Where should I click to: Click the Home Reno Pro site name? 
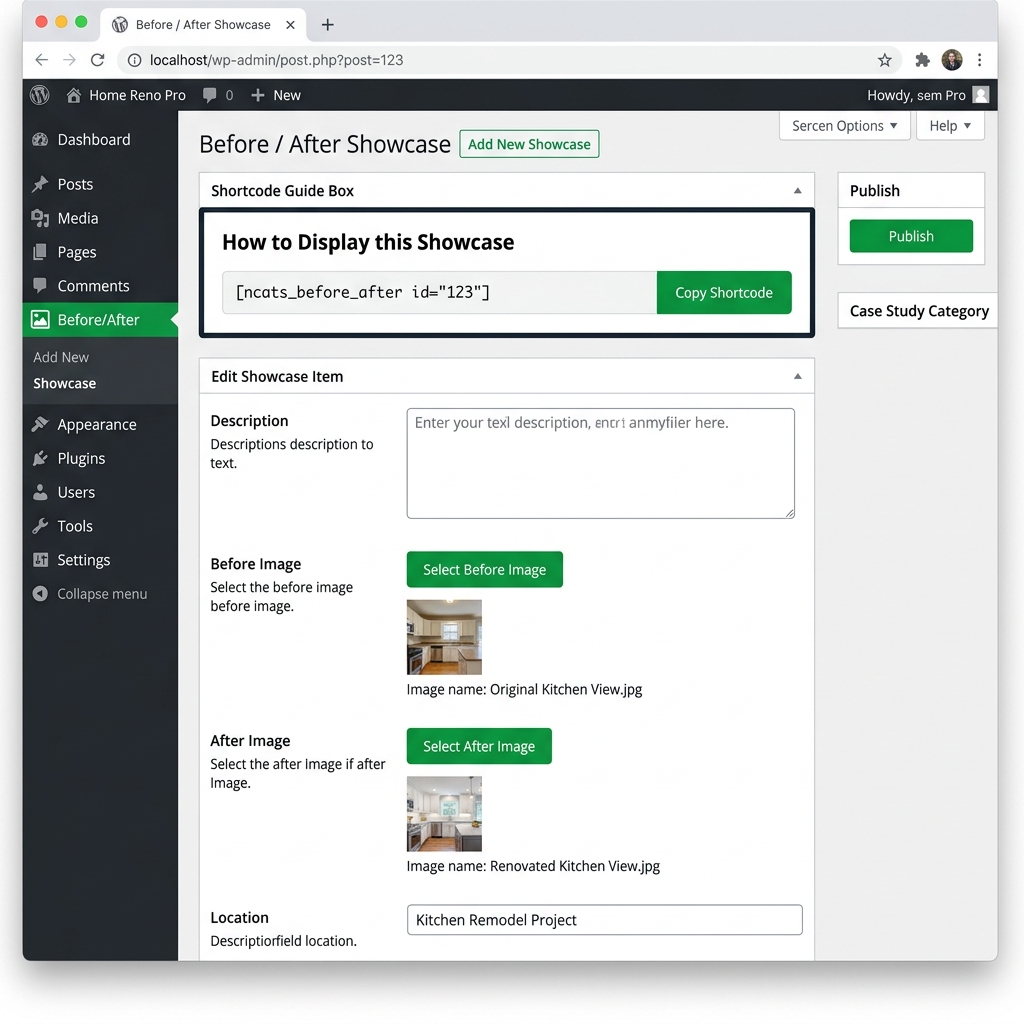point(137,95)
